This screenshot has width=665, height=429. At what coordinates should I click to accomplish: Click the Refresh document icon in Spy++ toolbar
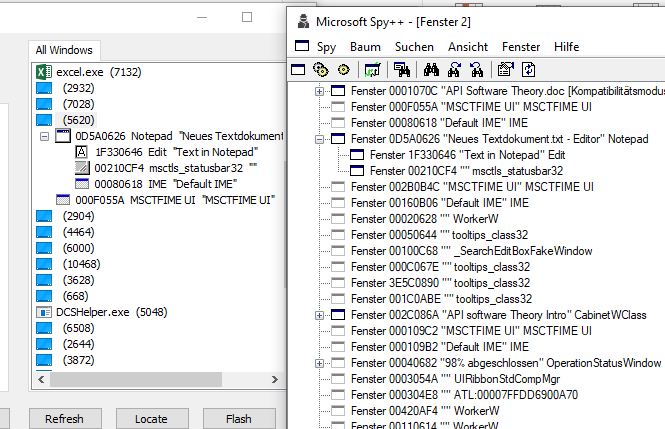pos(528,70)
